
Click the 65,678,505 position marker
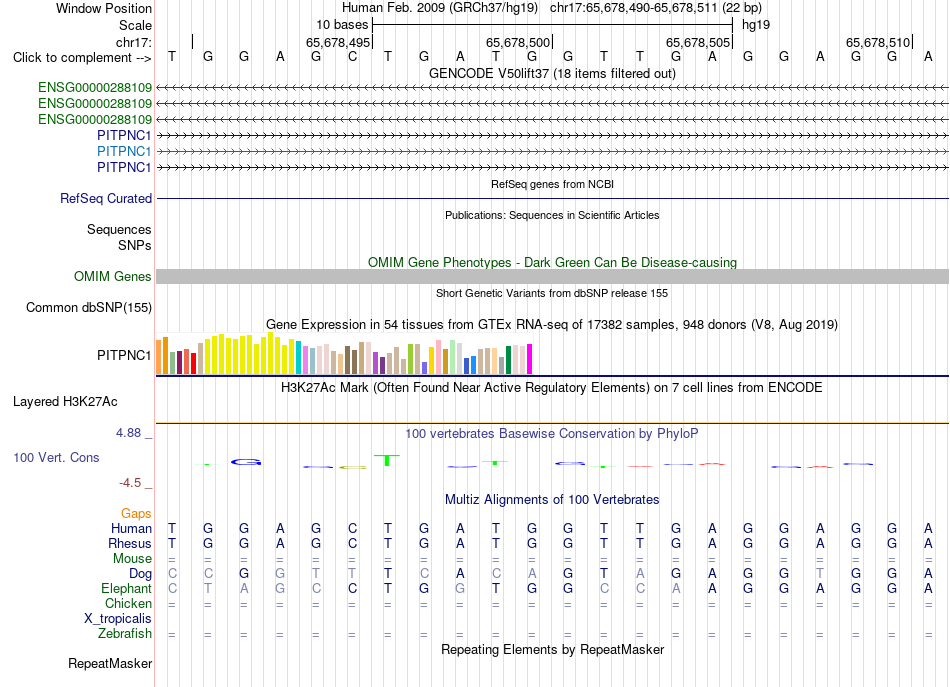(x=698, y=42)
